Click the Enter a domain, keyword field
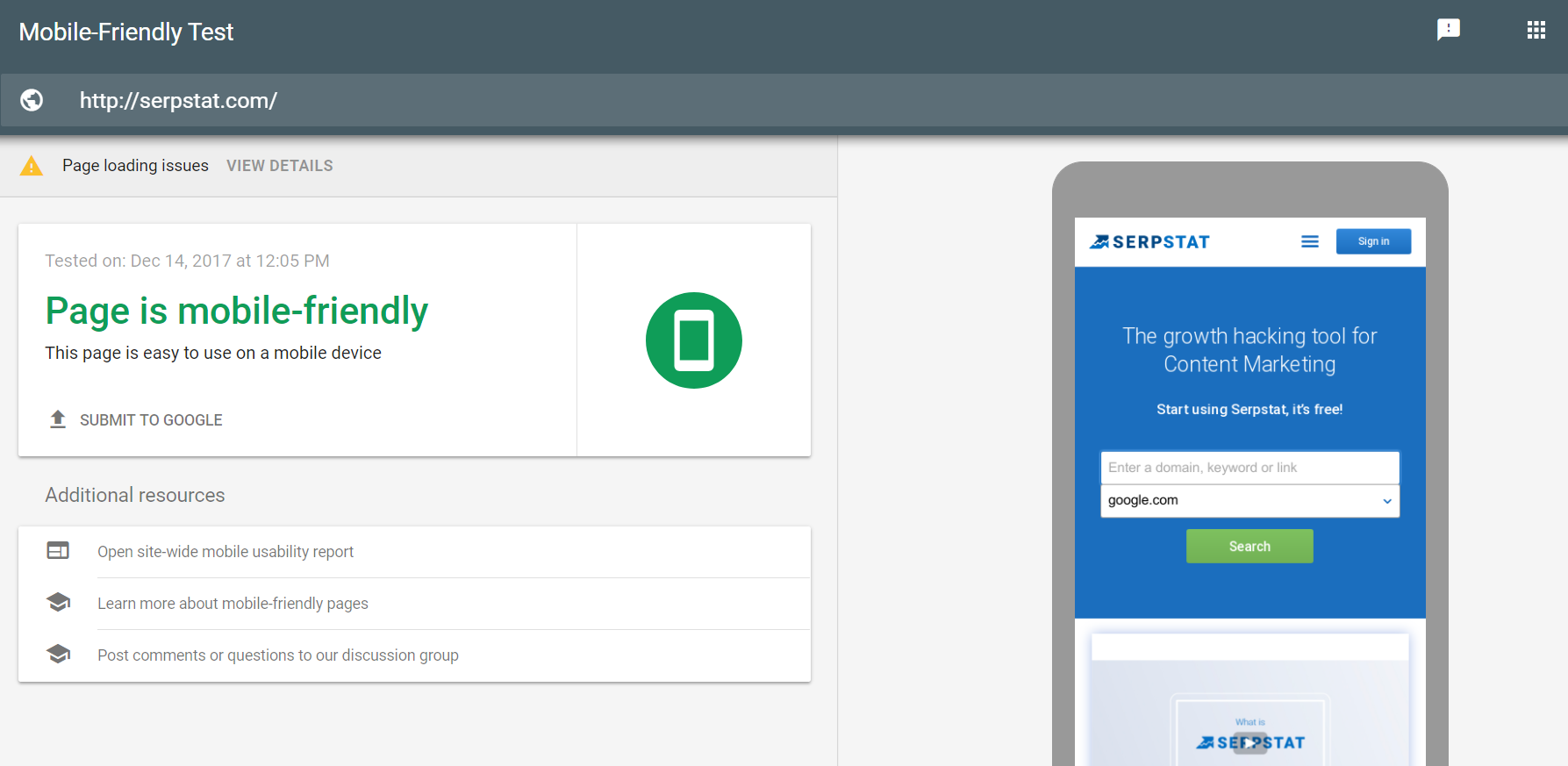This screenshot has height=766, width=1568. click(1249, 468)
